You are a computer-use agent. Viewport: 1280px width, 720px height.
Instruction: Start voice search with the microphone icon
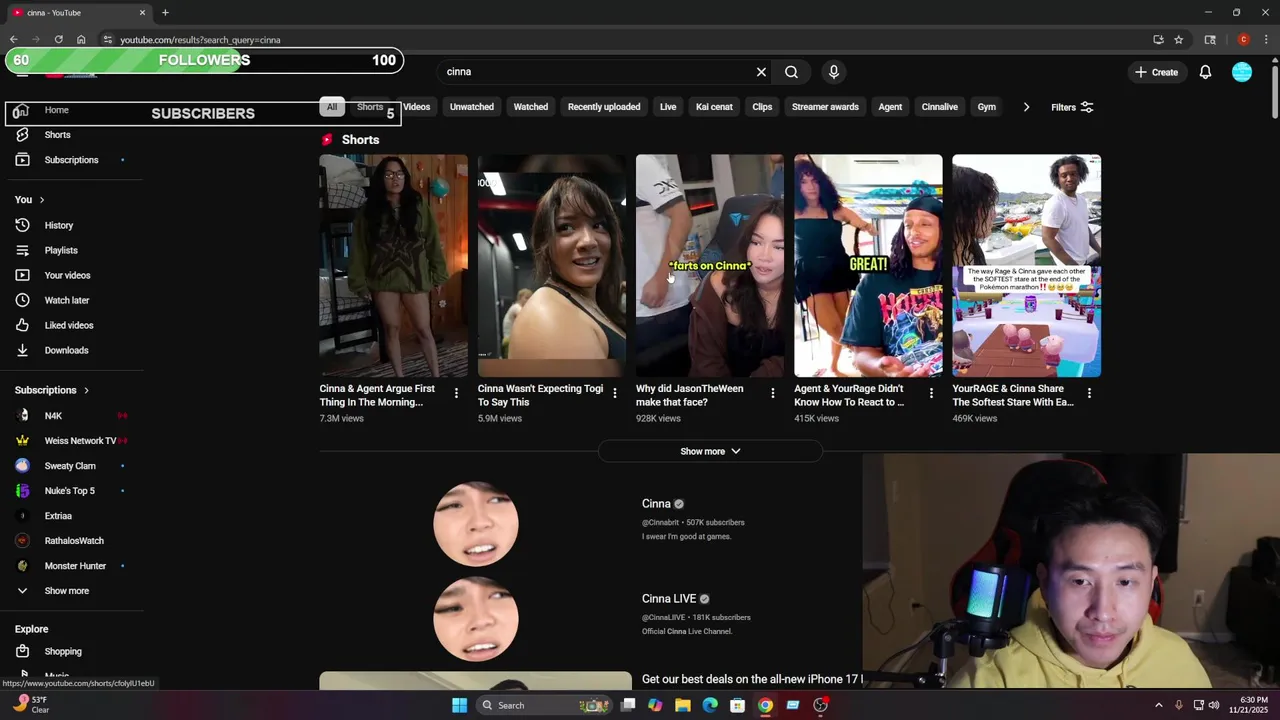[x=834, y=72]
